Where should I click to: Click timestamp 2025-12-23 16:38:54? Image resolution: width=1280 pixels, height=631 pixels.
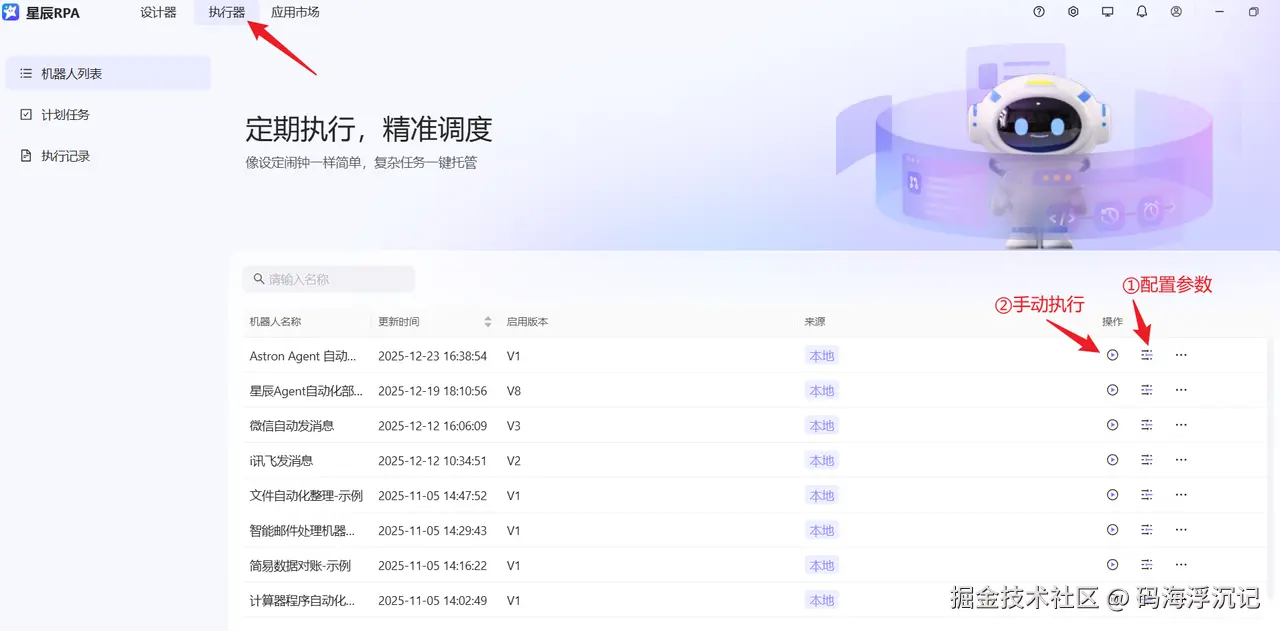pyautogui.click(x=432, y=356)
